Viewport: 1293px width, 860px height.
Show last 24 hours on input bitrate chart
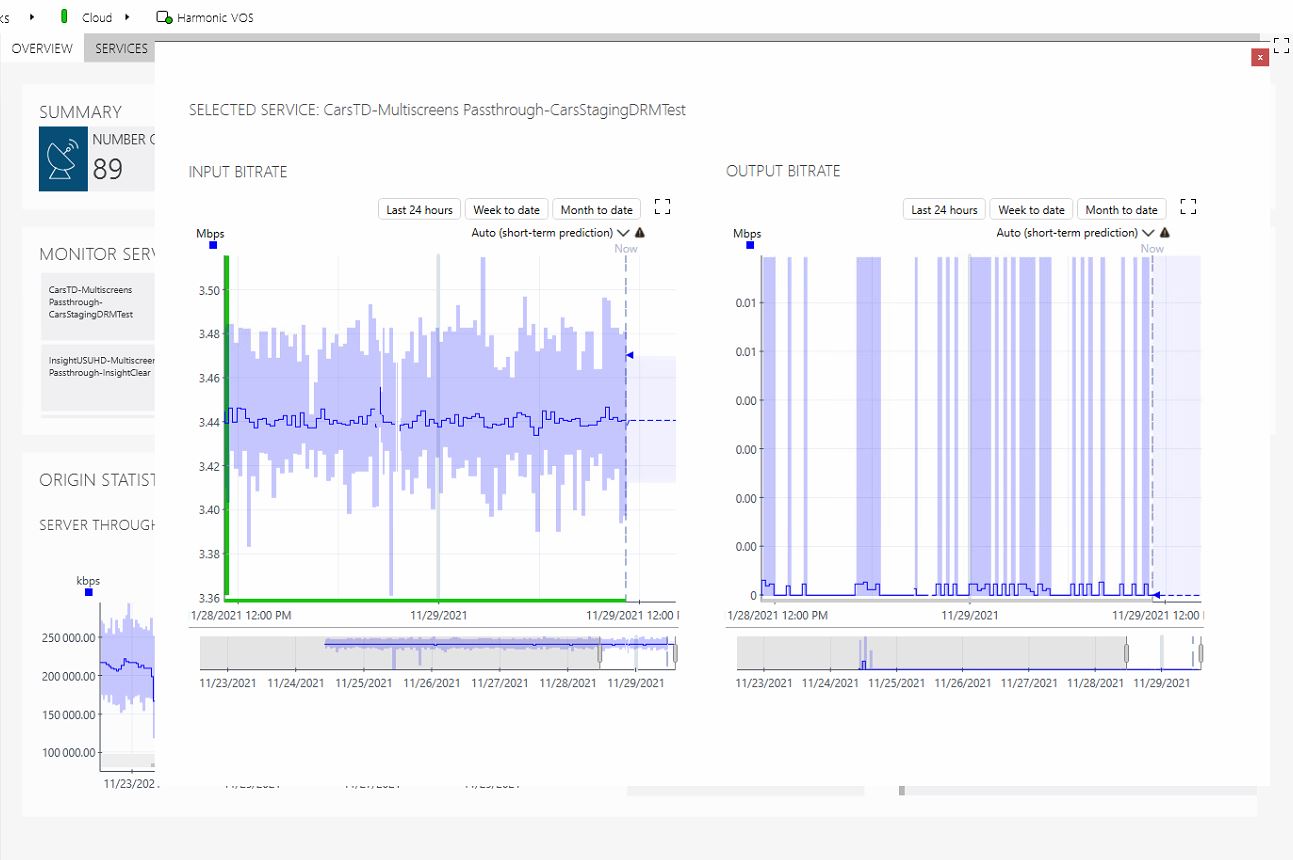(420, 210)
